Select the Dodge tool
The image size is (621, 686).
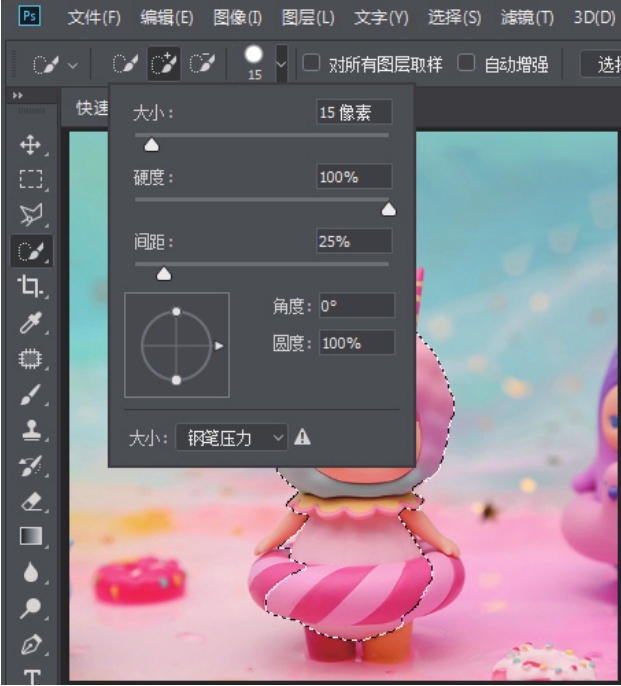31,608
